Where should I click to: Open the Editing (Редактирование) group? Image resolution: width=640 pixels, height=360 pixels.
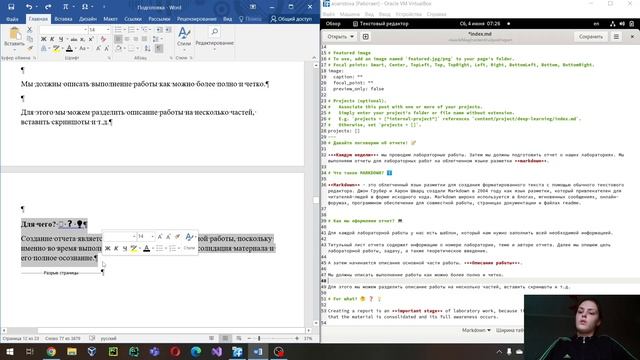click(214, 39)
